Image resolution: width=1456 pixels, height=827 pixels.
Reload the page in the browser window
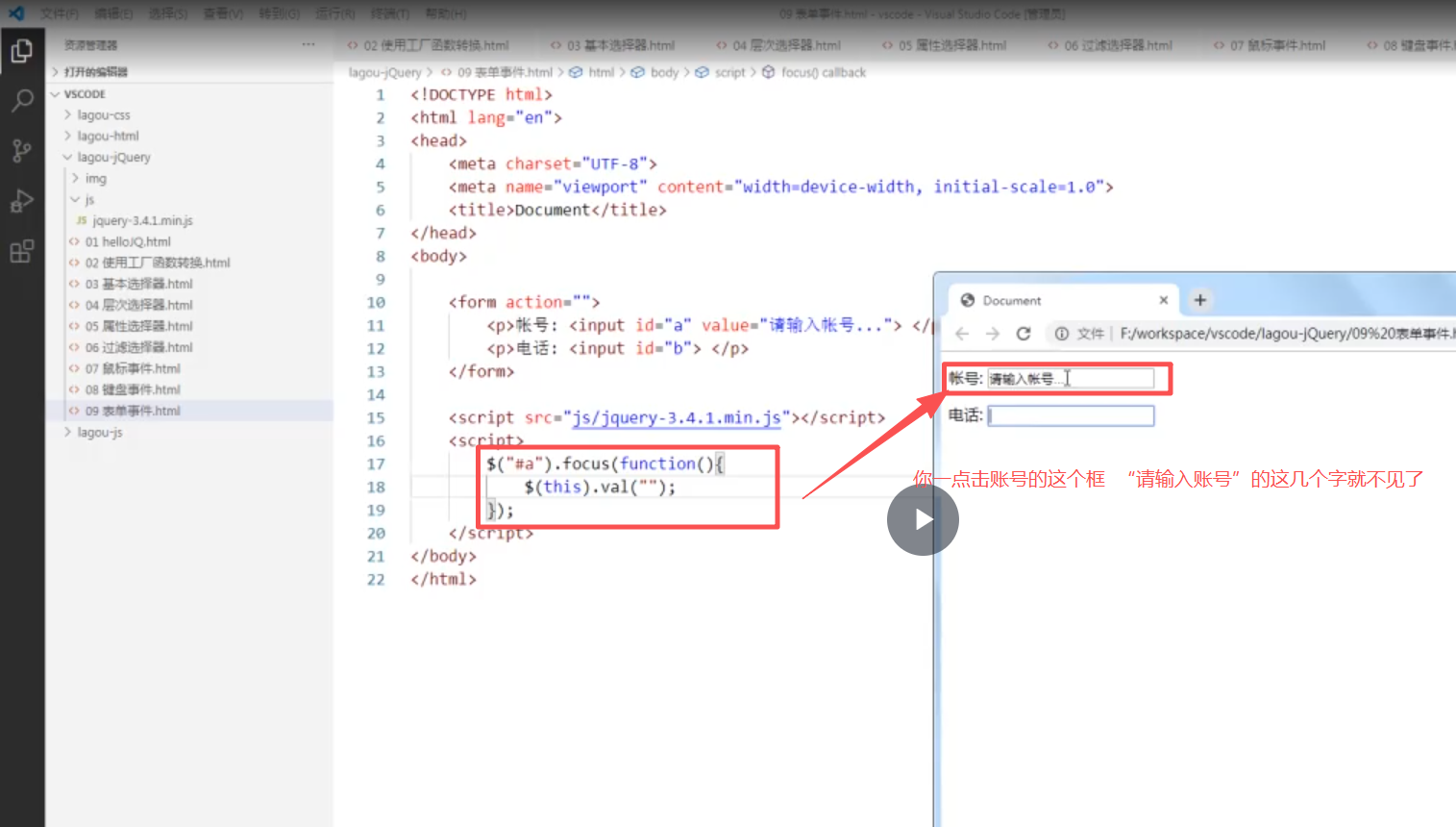point(1022,333)
